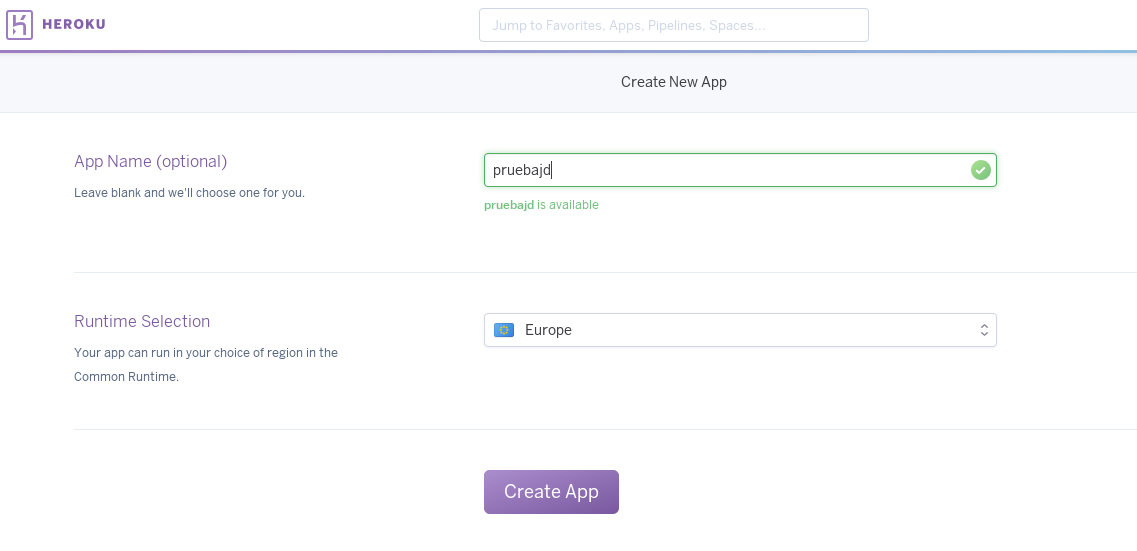The width and height of the screenshot is (1137, 551).
Task: Click the 'Your app can run' description line
Action: [x=206, y=353]
